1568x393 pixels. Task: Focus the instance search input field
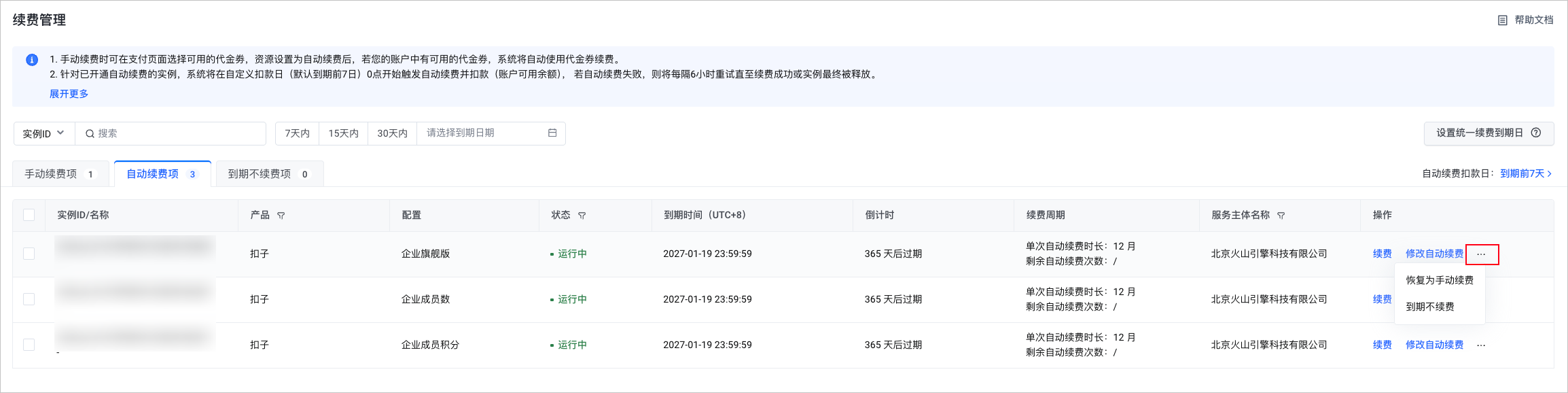click(x=177, y=134)
